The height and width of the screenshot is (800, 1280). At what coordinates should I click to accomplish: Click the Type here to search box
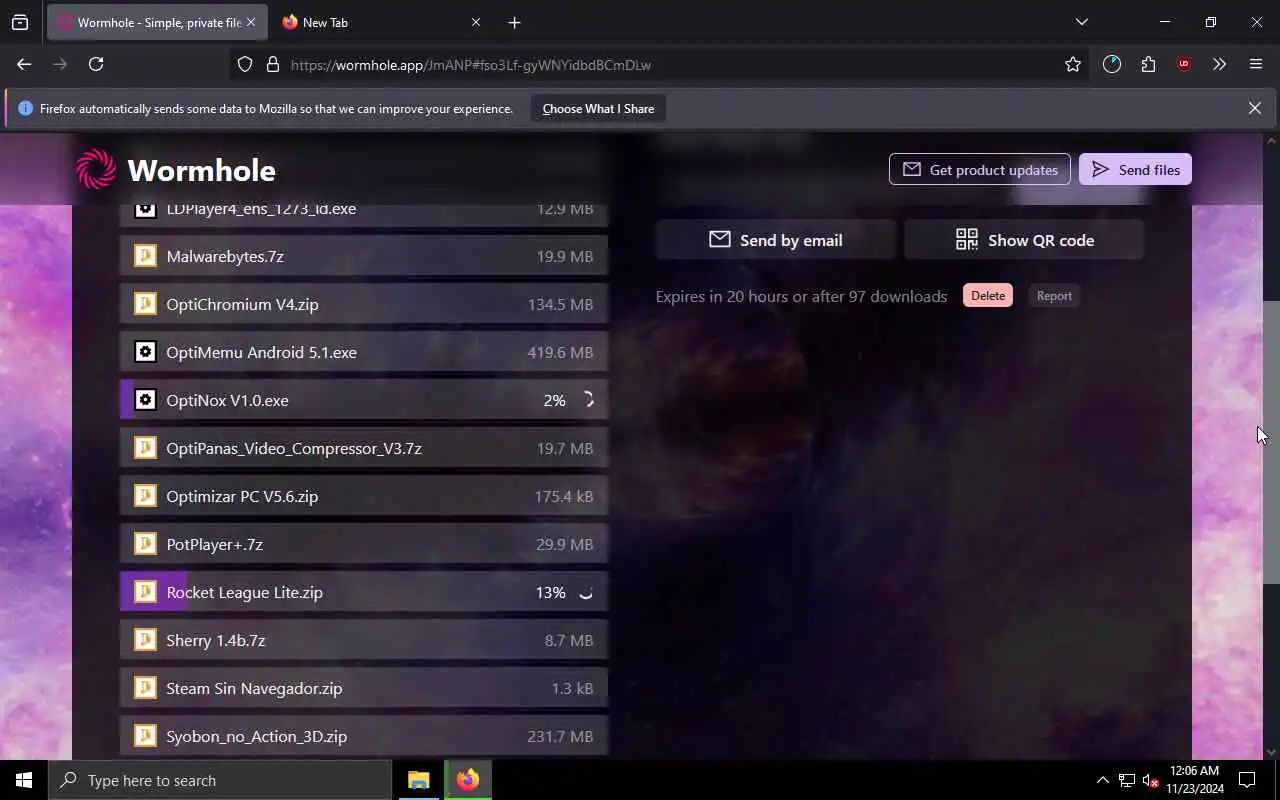click(x=220, y=780)
